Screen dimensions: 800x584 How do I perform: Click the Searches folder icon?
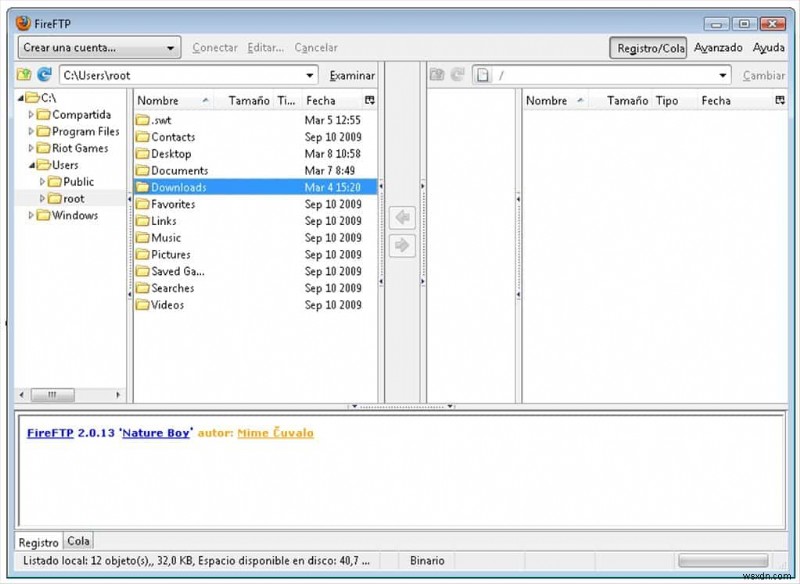142,289
